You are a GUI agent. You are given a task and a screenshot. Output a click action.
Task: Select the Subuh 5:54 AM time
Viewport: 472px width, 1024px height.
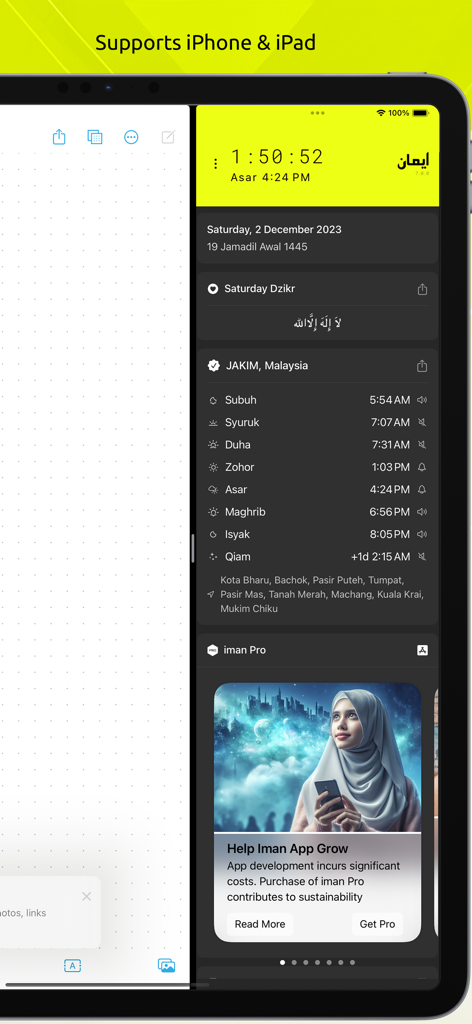click(390, 400)
